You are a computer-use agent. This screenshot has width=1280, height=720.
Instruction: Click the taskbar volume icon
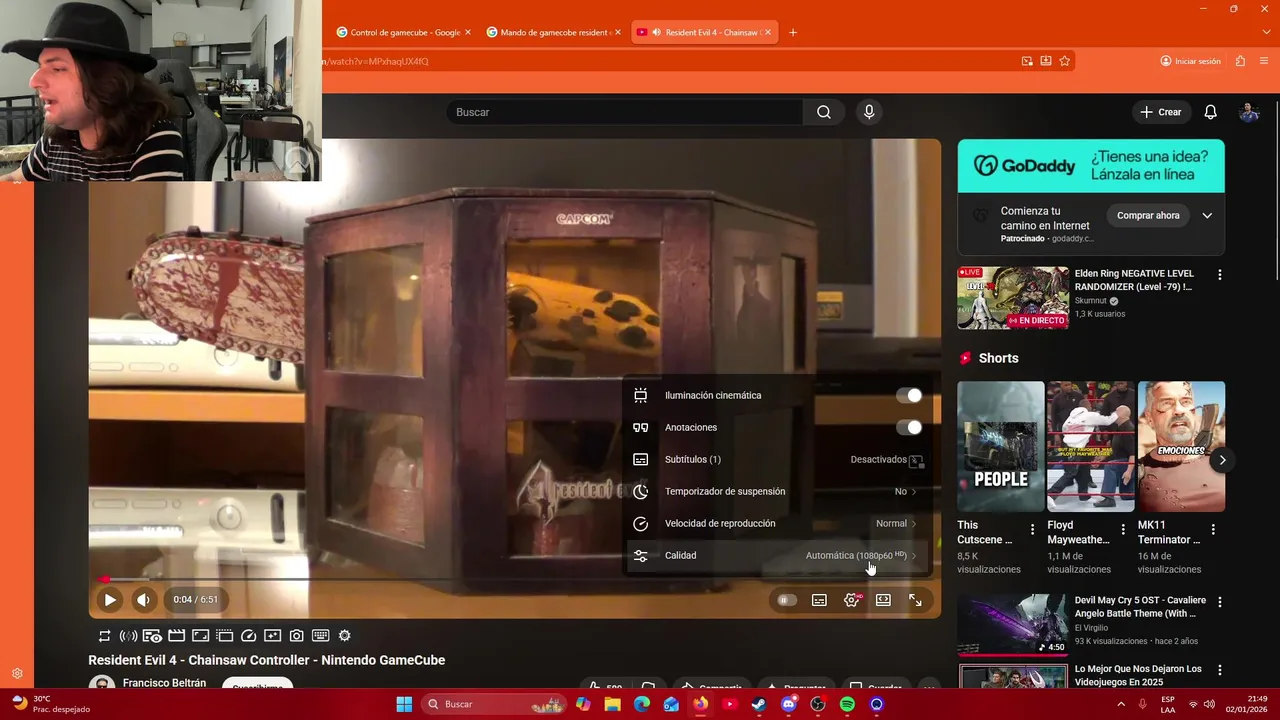(1208, 704)
